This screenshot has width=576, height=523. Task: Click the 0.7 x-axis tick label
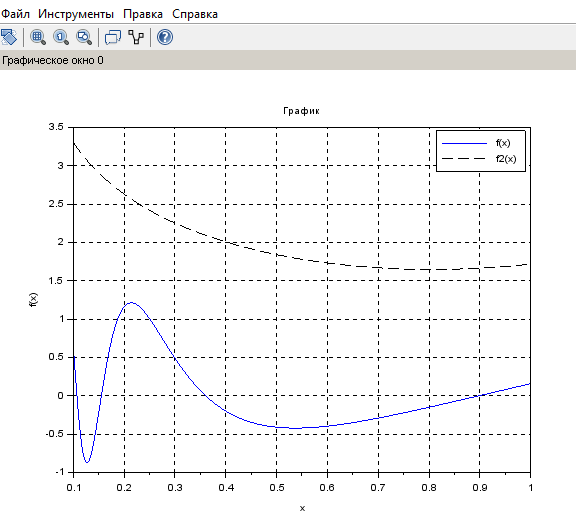click(x=378, y=488)
